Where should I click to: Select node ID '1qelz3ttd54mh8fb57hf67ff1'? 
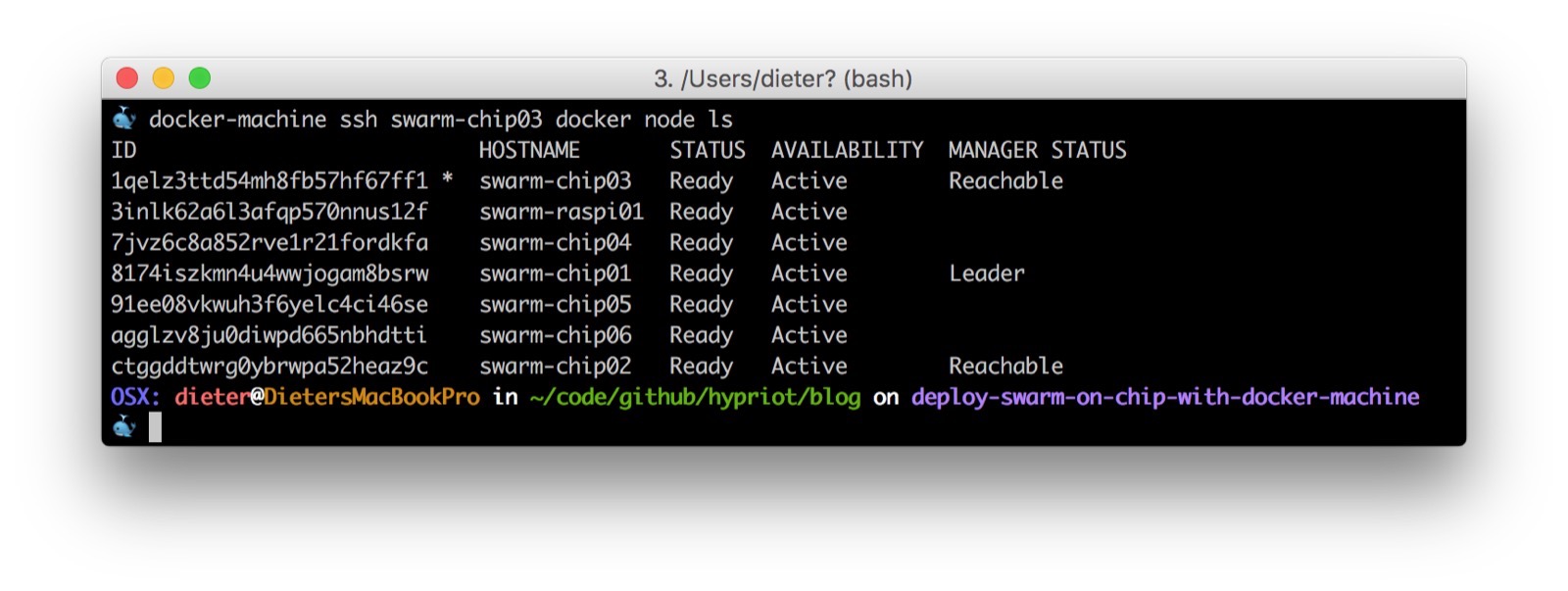point(269,181)
